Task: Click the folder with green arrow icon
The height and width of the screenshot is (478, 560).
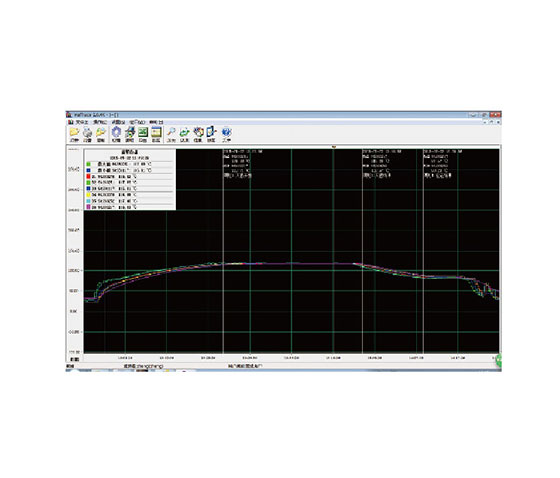Action: [x=101, y=133]
